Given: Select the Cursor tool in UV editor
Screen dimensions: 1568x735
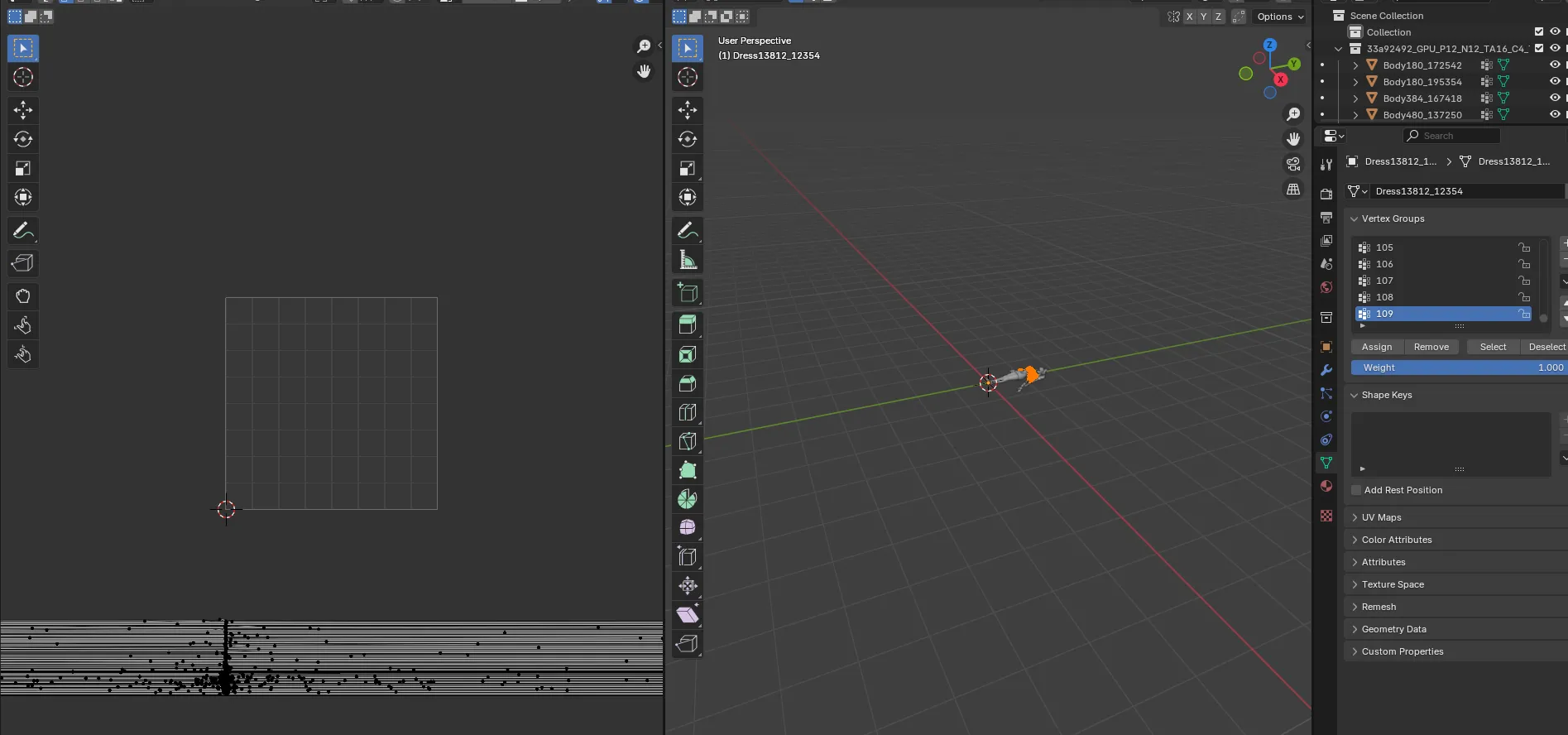Looking at the screenshot, I should point(23,77).
